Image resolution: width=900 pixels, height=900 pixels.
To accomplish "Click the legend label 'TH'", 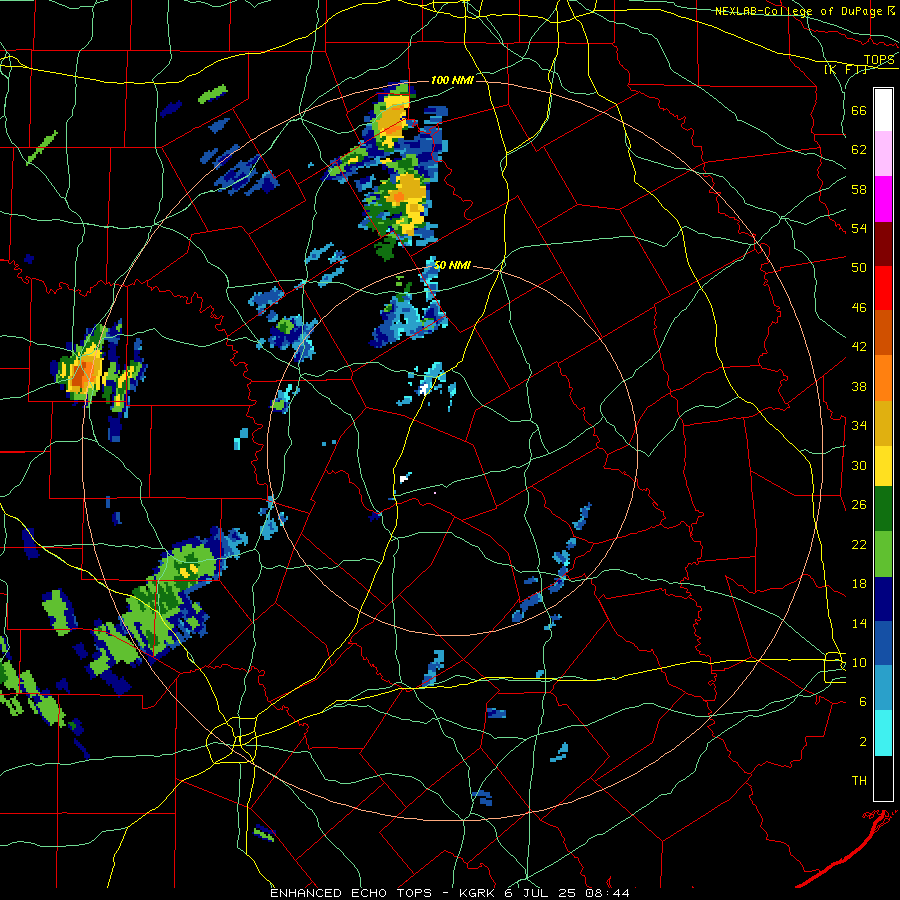I will pyautogui.click(x=859, y=781).
